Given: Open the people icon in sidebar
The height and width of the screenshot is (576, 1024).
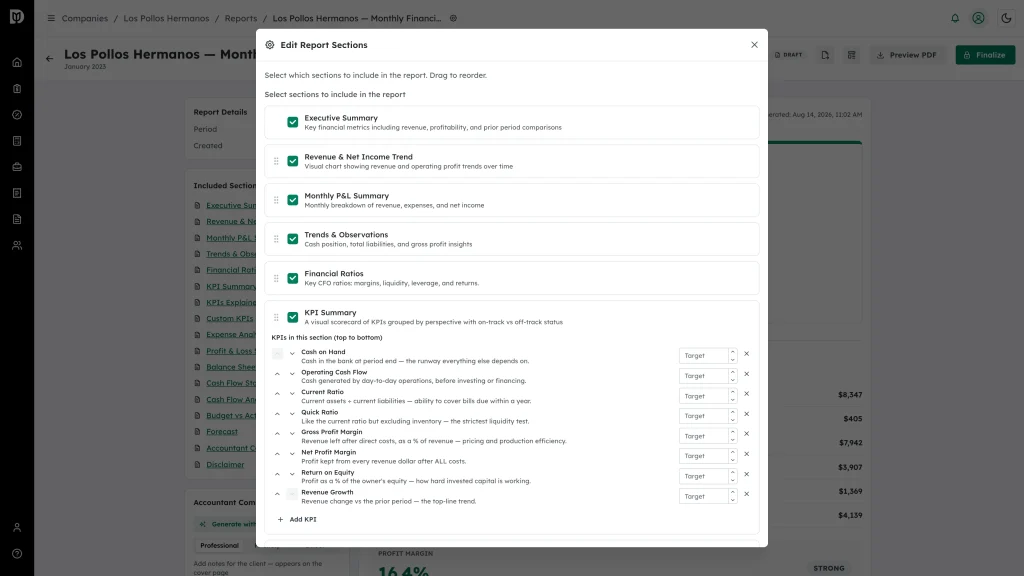Looking at the screenshot, I should coord(17,246).
